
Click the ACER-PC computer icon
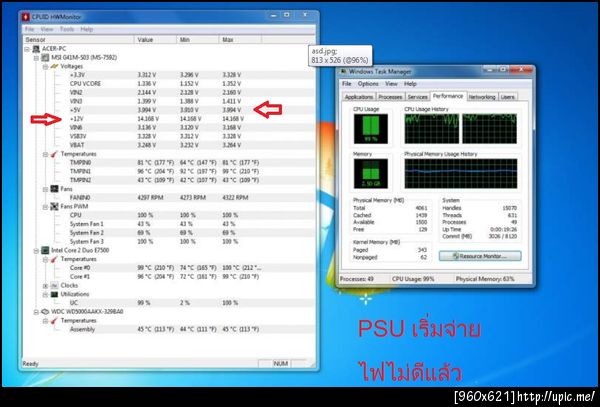(x=36, y=49)
